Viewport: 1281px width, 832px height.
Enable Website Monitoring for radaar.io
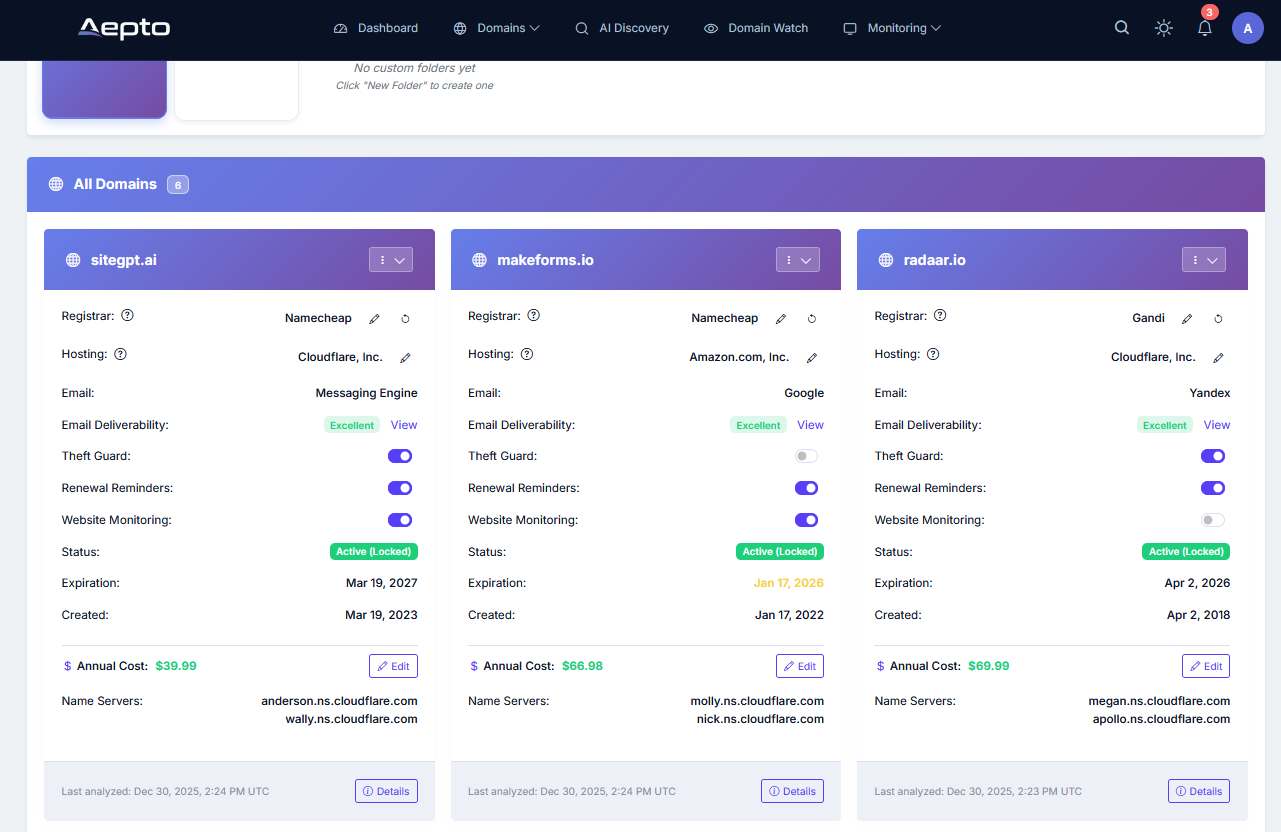(1213, 520)
